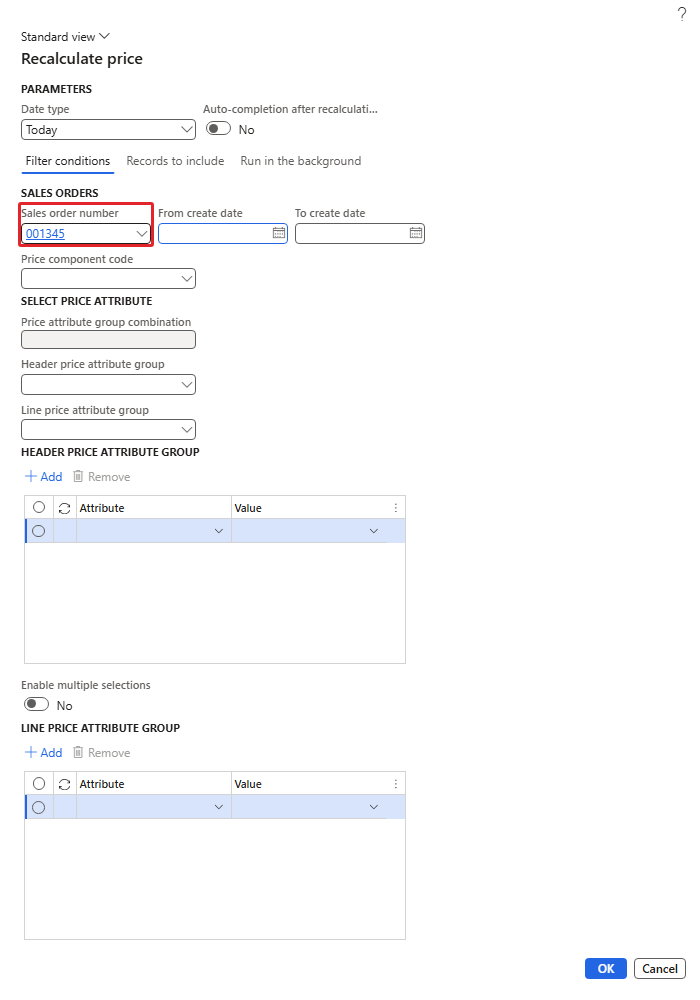Open the help question mark icon
The width and height of the screenshot is (700, 1000).
[x=682, y=14]
